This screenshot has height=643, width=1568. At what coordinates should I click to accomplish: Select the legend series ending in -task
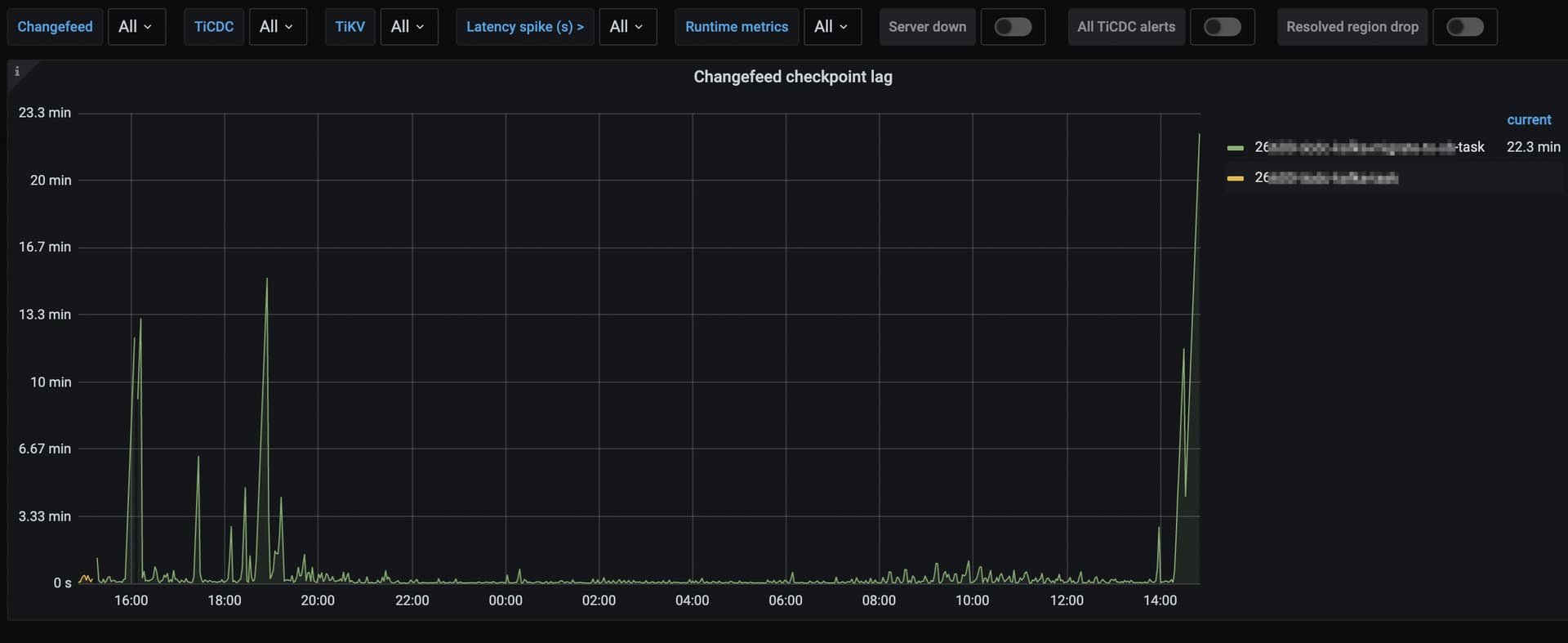coord(1370,147)
